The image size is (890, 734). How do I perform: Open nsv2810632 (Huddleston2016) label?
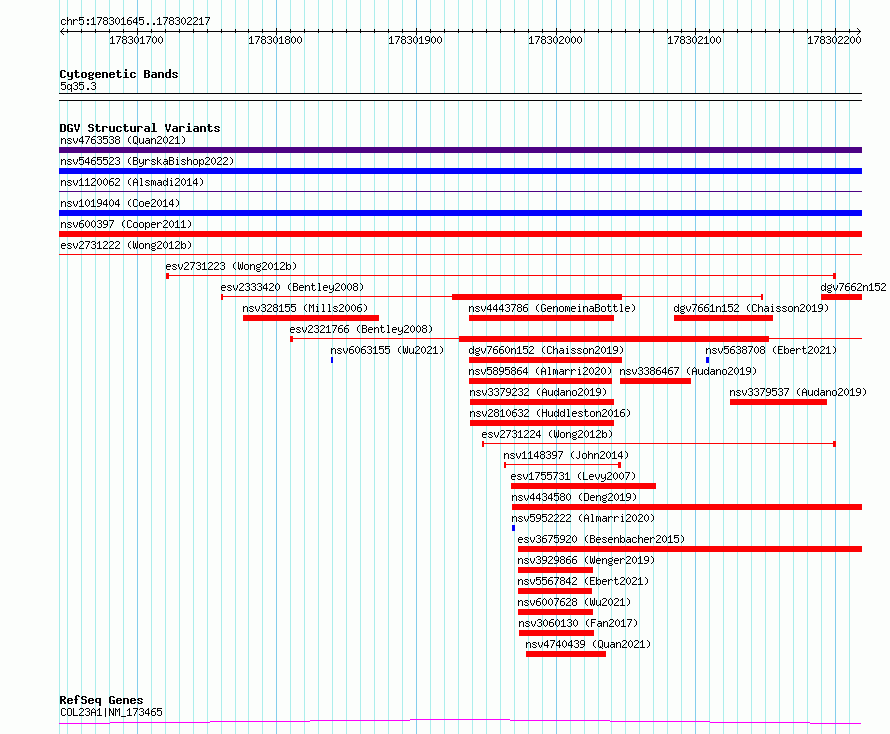550,413
